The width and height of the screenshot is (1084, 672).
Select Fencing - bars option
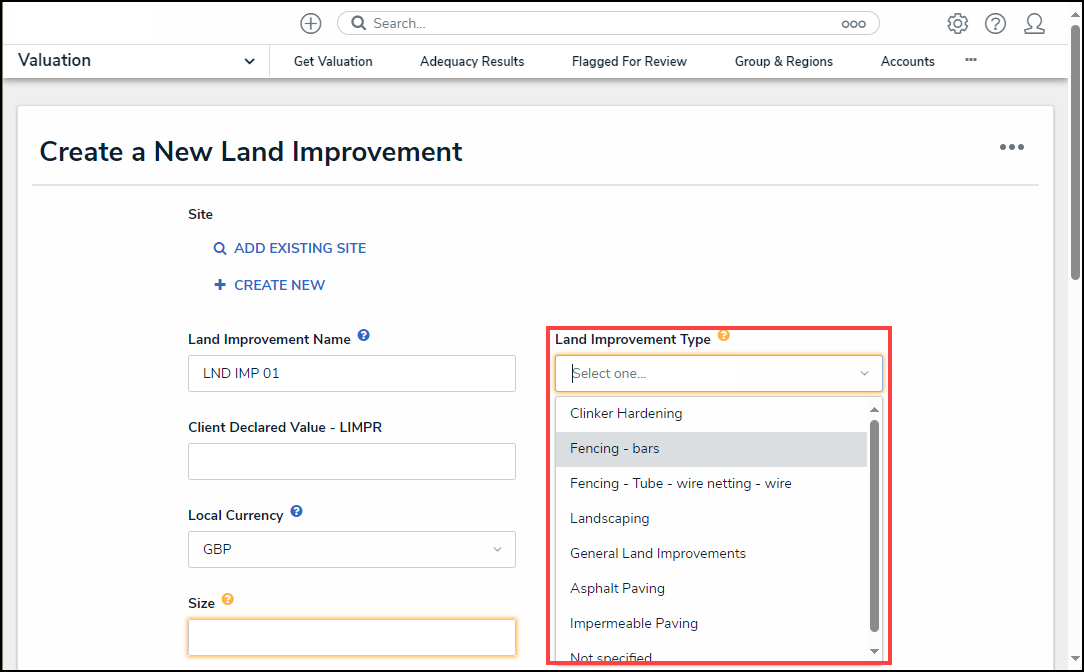(x=711, y=449)
